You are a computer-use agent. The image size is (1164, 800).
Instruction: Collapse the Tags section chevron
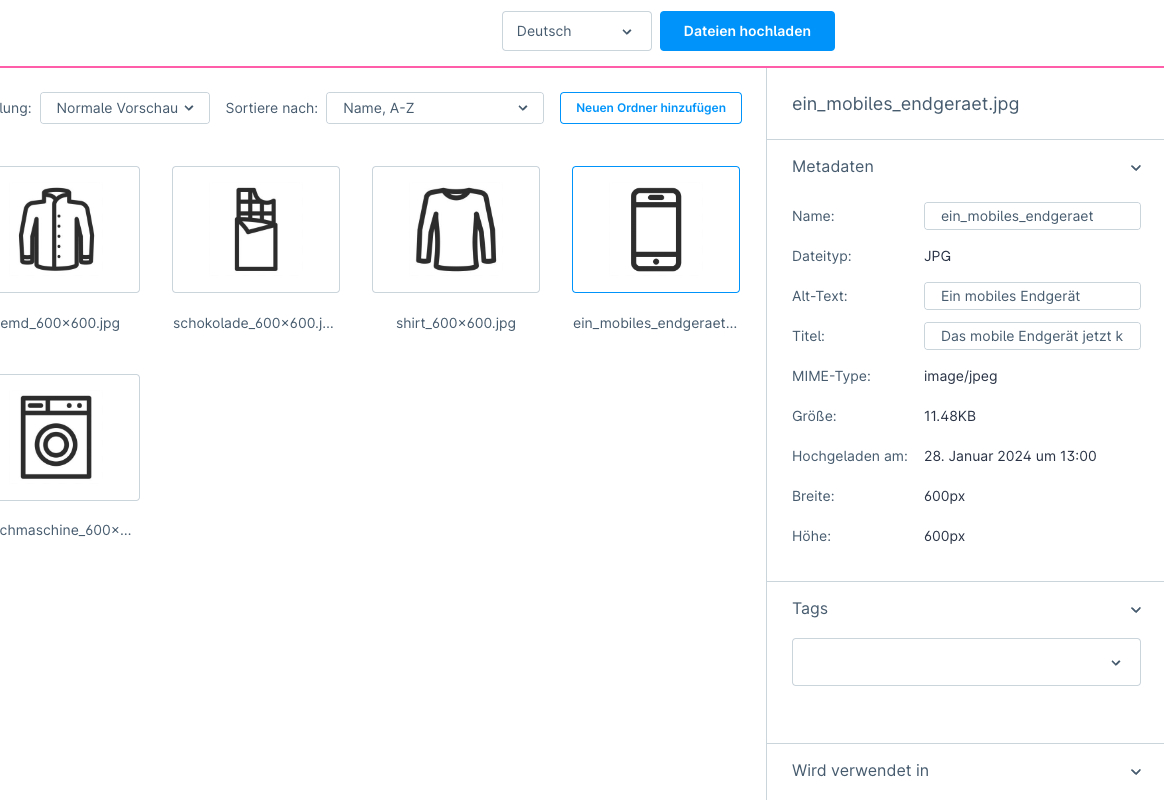pos(1135,610)
